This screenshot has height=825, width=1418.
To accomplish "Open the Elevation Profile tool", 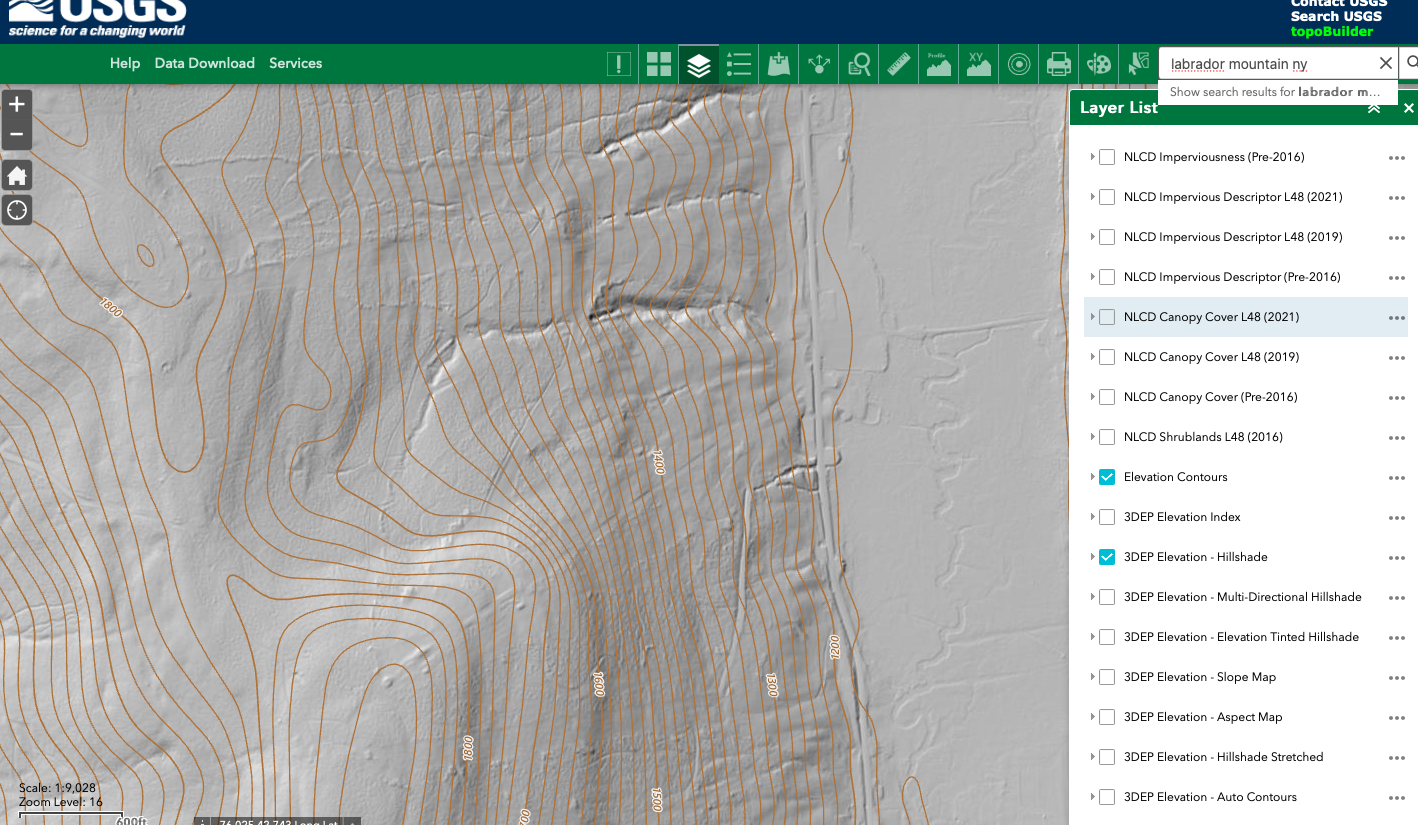I will pyautogui.click(x=939, y=64).
